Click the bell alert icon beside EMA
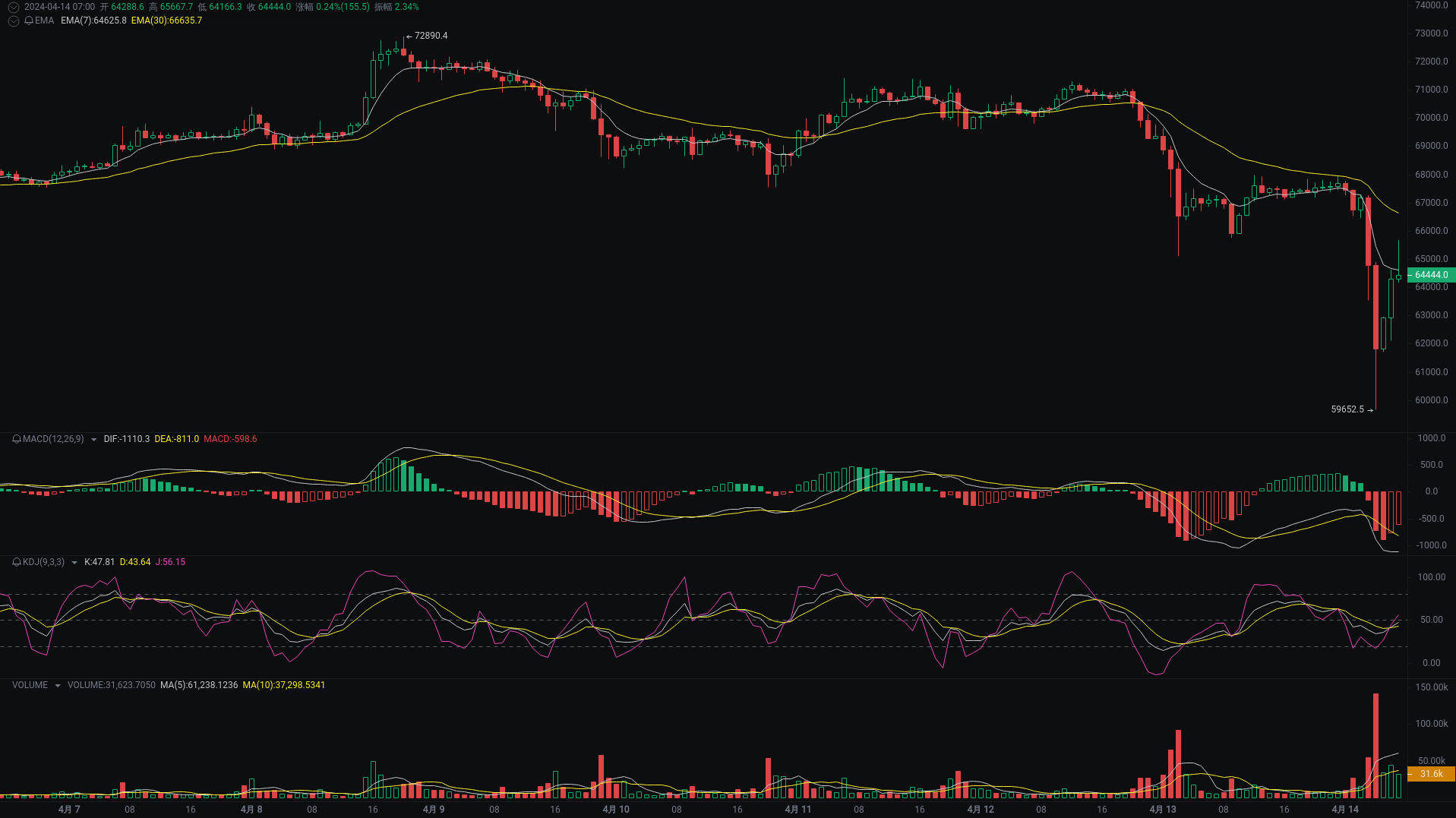This screenshot has width=1456, height=818. point(29,21)
